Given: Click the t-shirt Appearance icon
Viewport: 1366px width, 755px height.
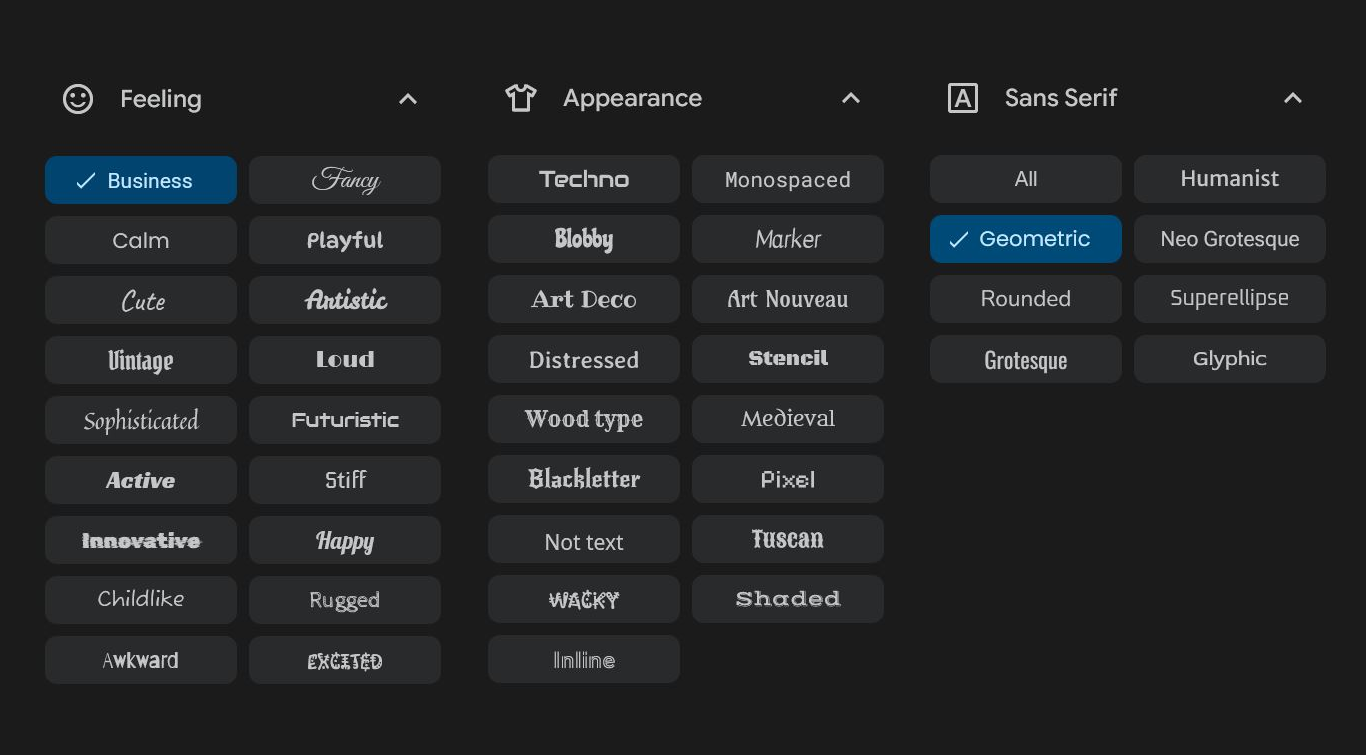Looking at the screenshot, I should 520,97.
